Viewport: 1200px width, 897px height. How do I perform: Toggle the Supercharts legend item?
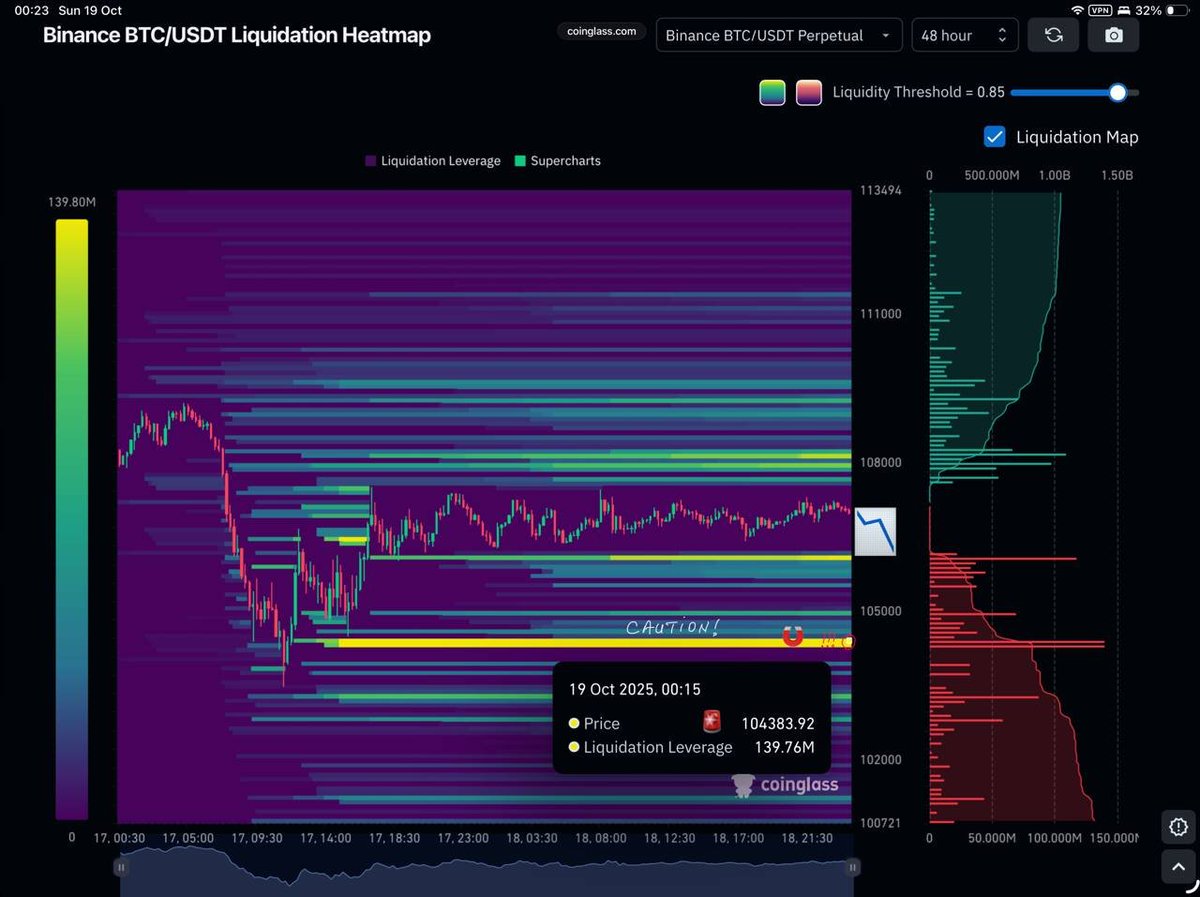tap(558, 161)
